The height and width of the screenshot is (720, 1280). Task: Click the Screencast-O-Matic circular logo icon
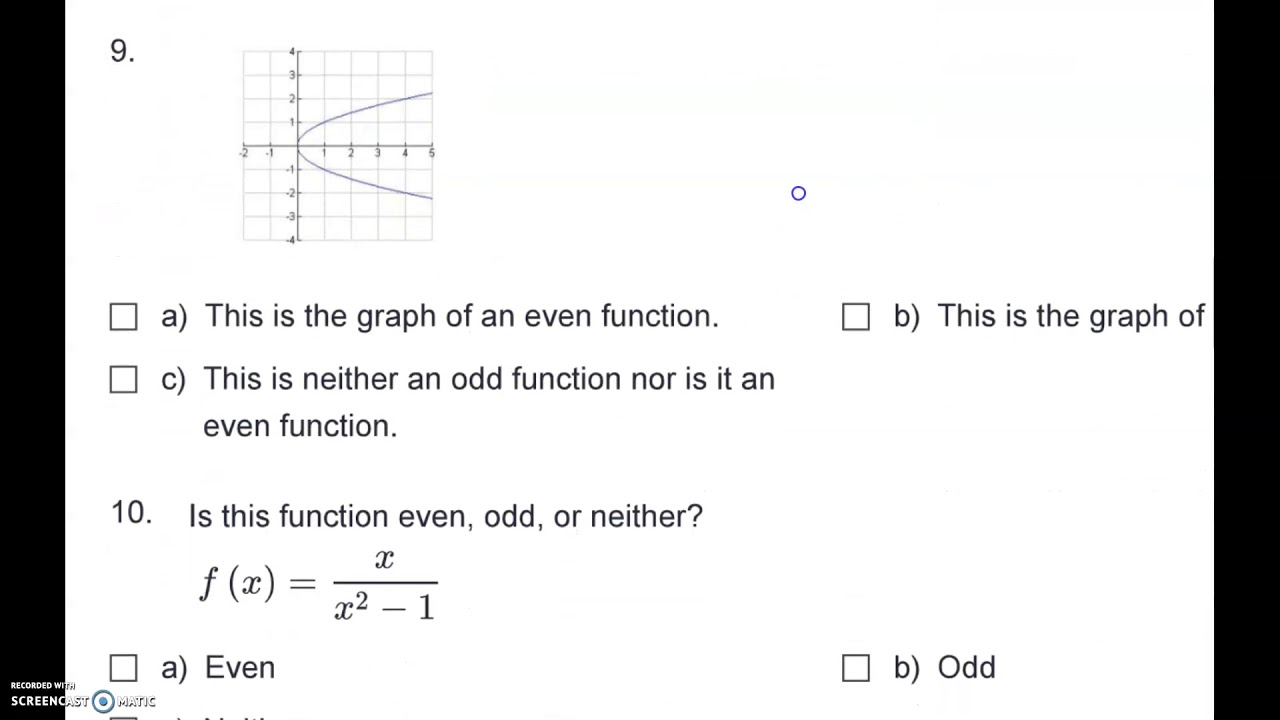103,702
